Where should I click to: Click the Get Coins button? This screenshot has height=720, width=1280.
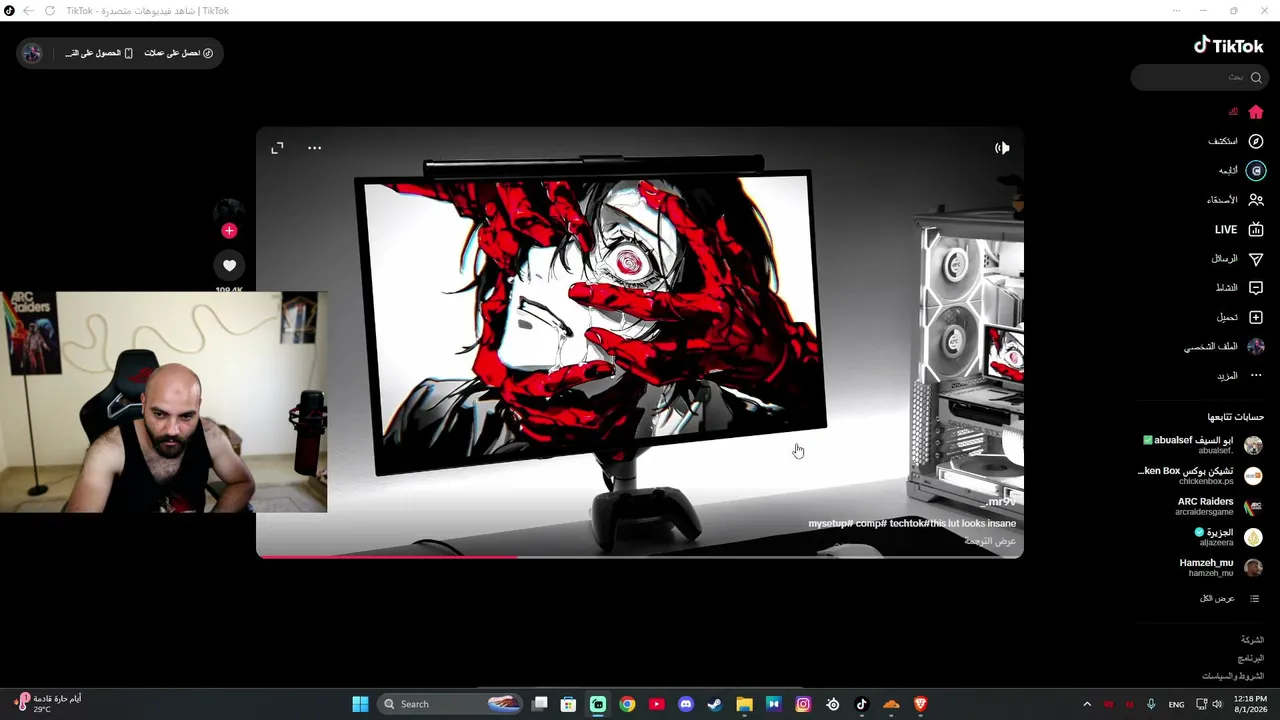click(x=178, y=53)
